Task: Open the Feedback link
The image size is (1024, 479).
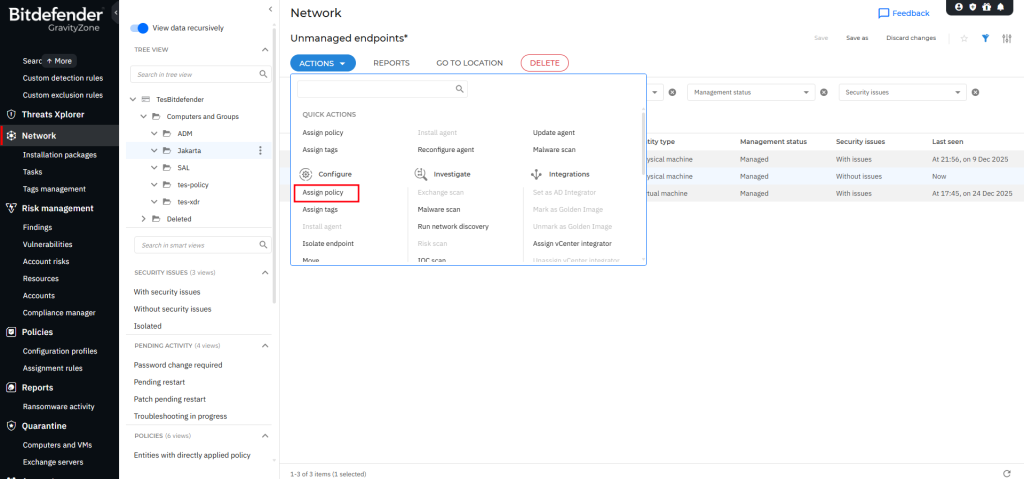Action: pyautogui.click(x=903, y=13)
